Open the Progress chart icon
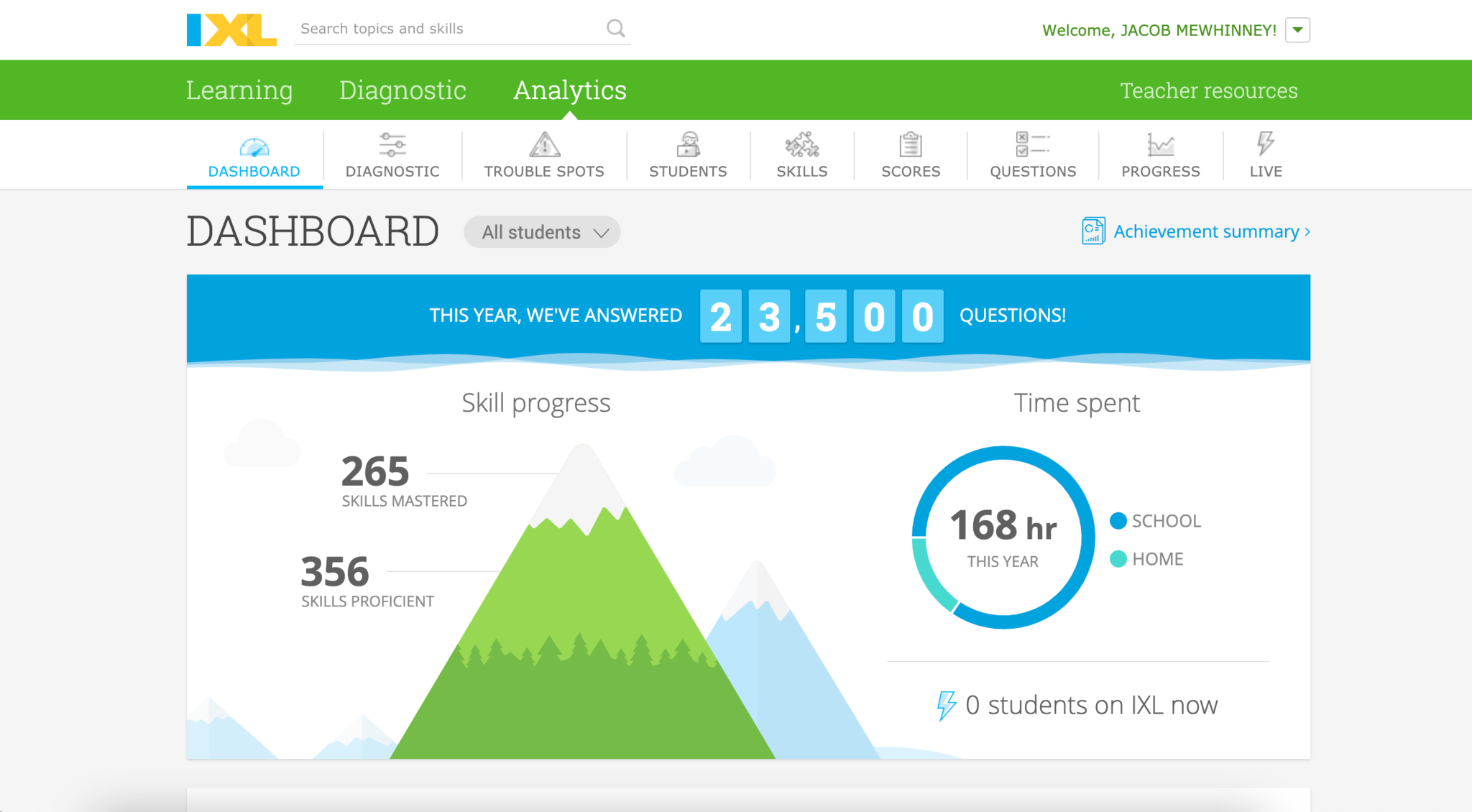The height and width of the screenshot is (812, 1472). tap(1160, 144)
